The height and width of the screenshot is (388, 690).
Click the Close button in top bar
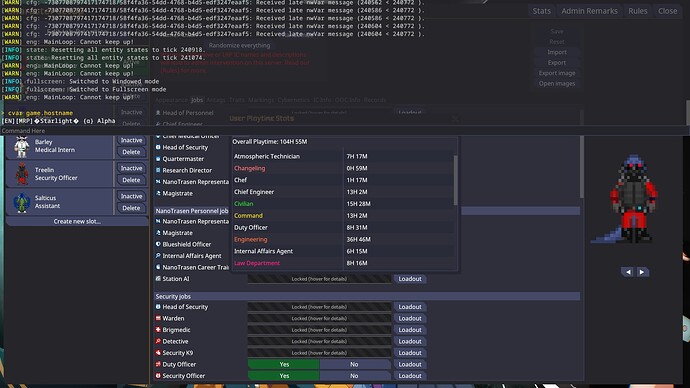tap(668, 11)
